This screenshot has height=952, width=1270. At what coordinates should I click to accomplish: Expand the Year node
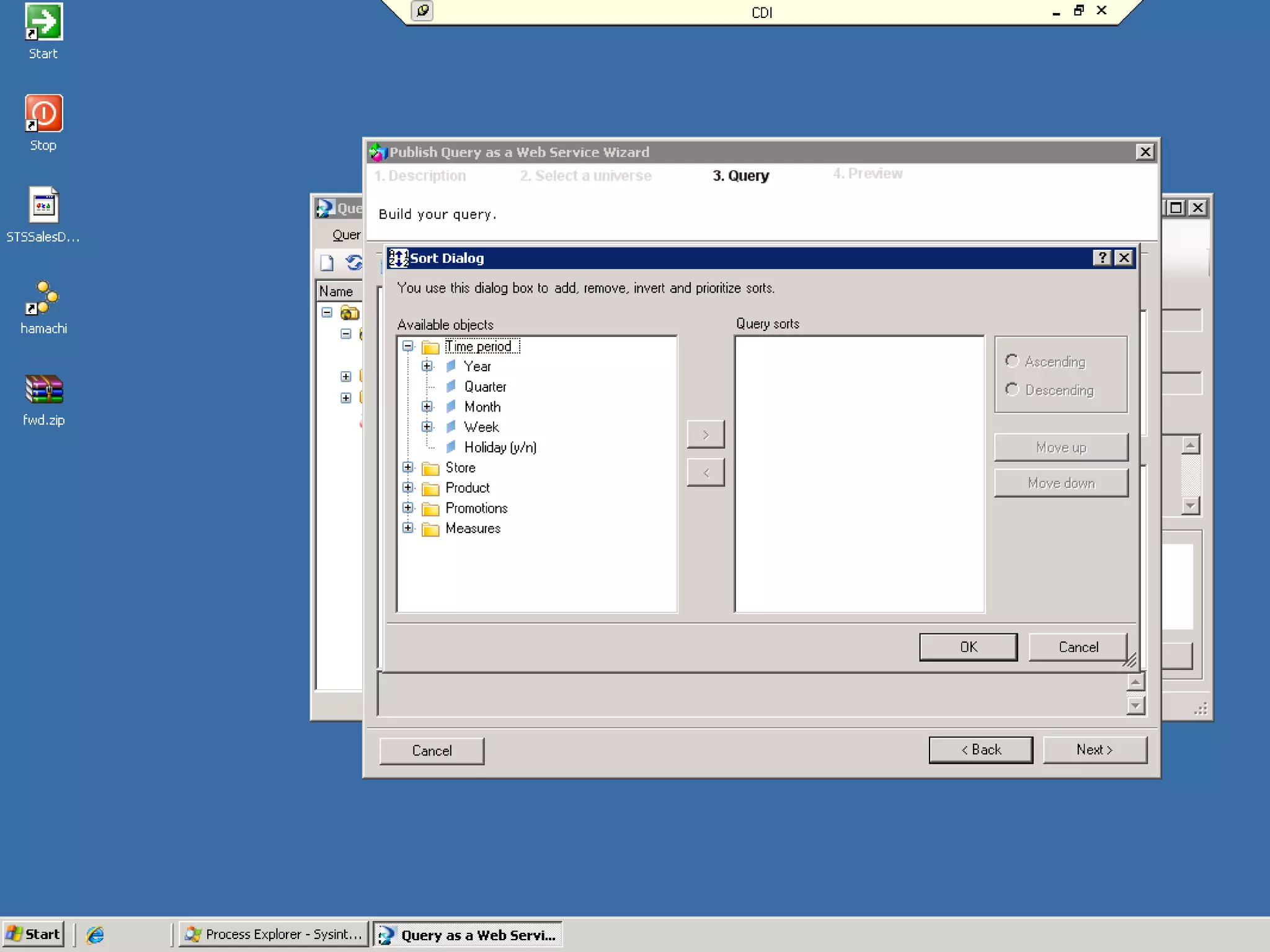tap(427, 366)
